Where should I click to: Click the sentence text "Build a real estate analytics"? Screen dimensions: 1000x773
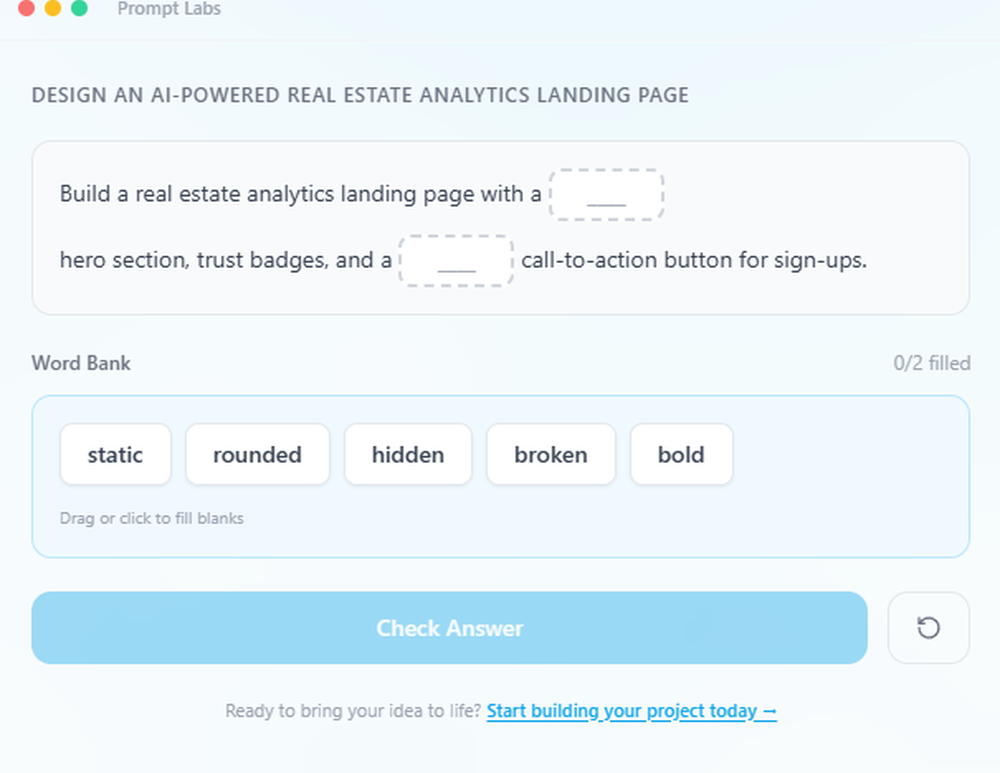[200, 194]
